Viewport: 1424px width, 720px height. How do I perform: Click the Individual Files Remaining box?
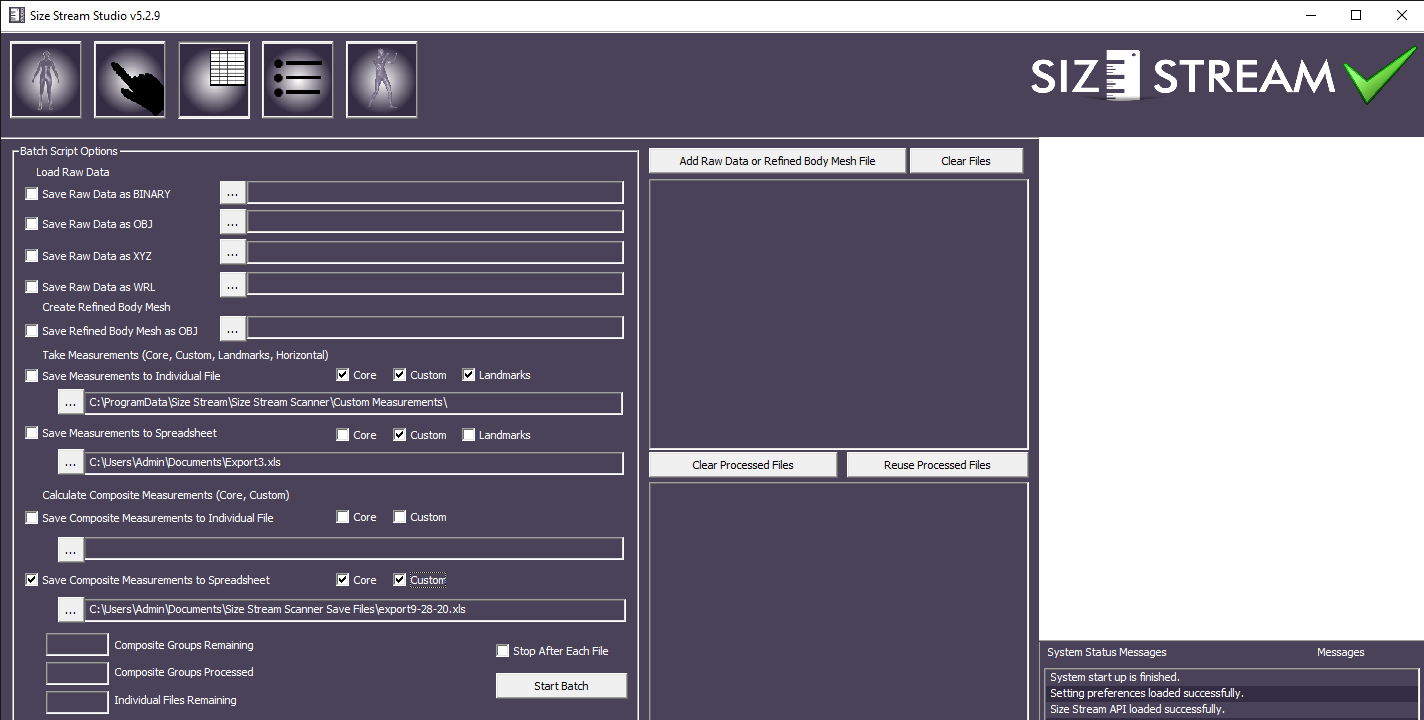pos(77,702)
